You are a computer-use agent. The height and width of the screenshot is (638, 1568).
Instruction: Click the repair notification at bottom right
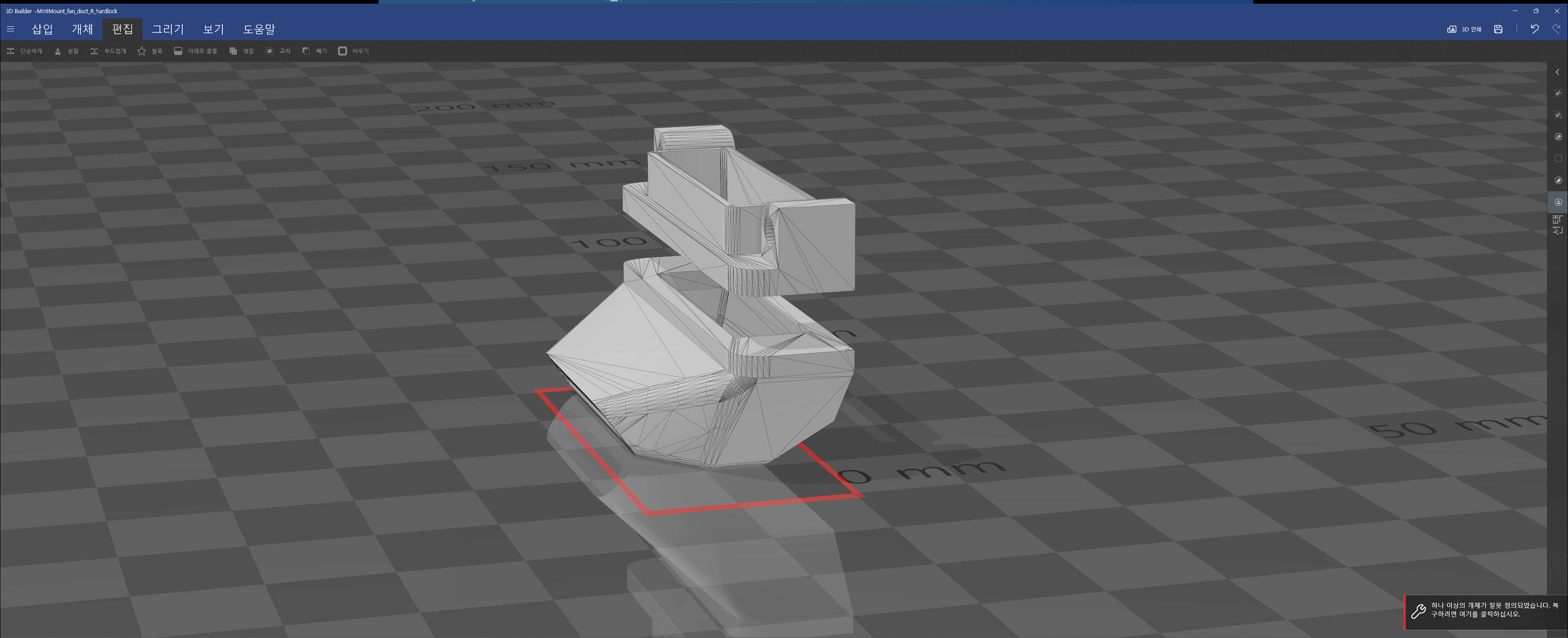click(1485, 611)
